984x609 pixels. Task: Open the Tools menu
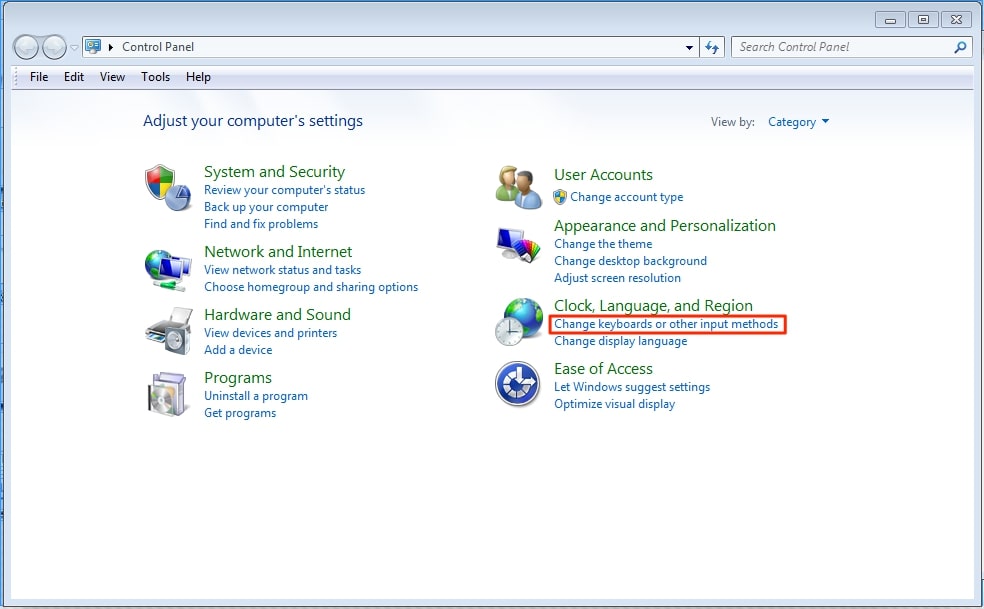tap(155, 77)
